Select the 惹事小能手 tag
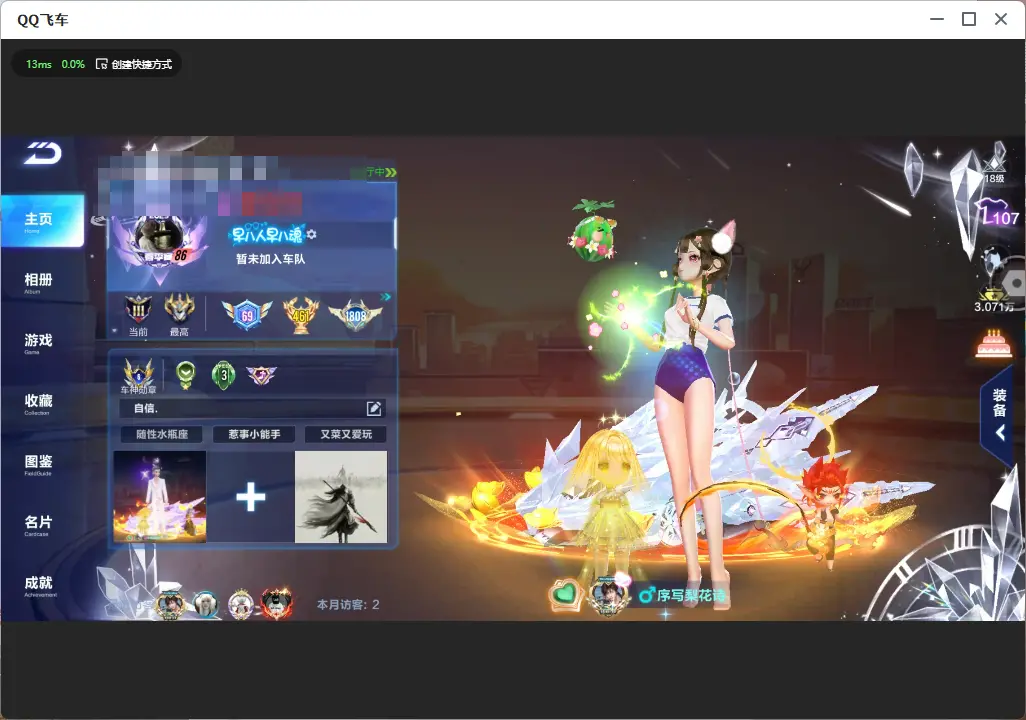Image resolution: width=1026 pixels, height=720 pixels. click(254, 434)
